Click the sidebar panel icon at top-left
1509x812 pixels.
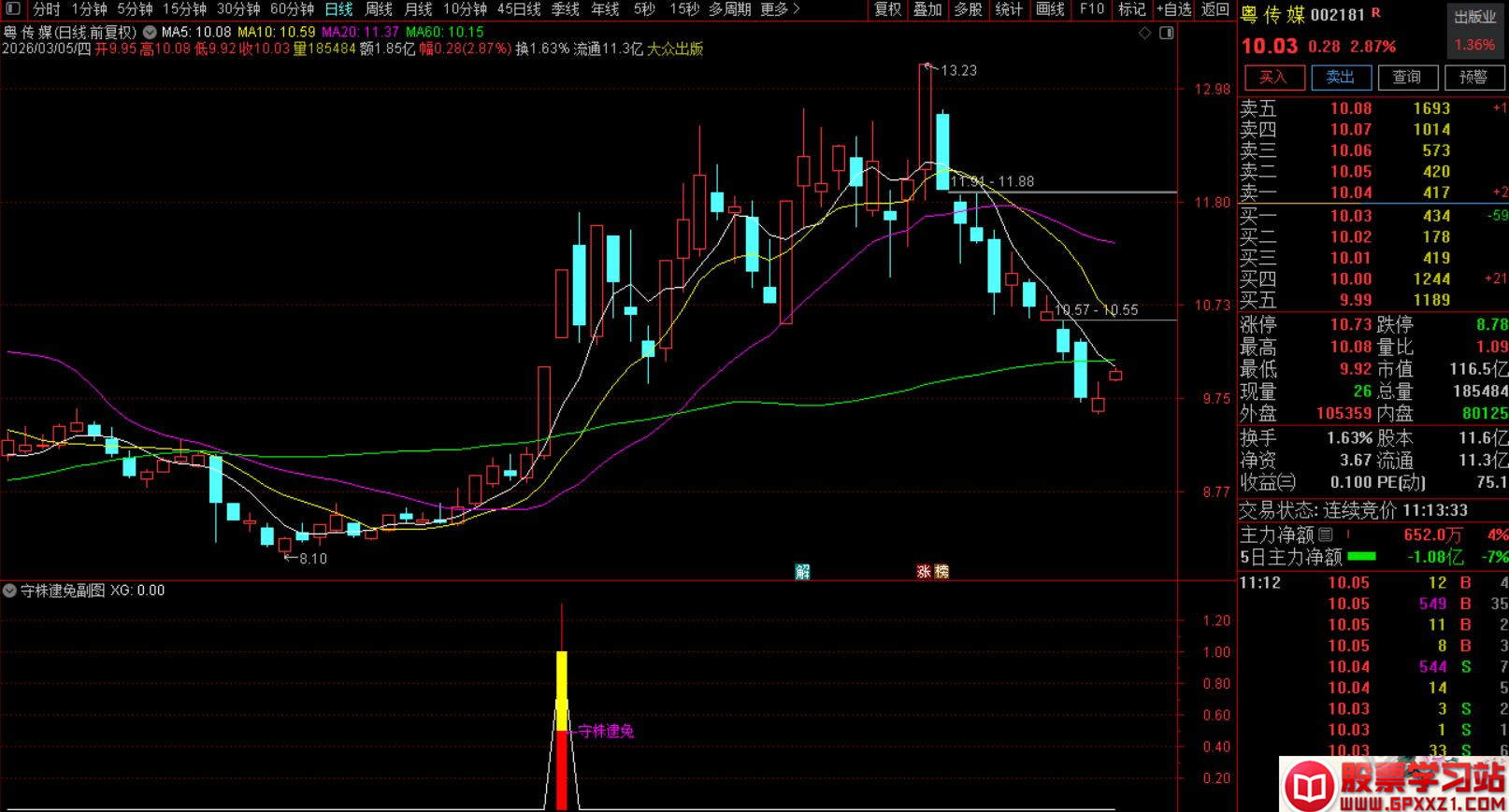pyautogui.click(x=12, y=9)
